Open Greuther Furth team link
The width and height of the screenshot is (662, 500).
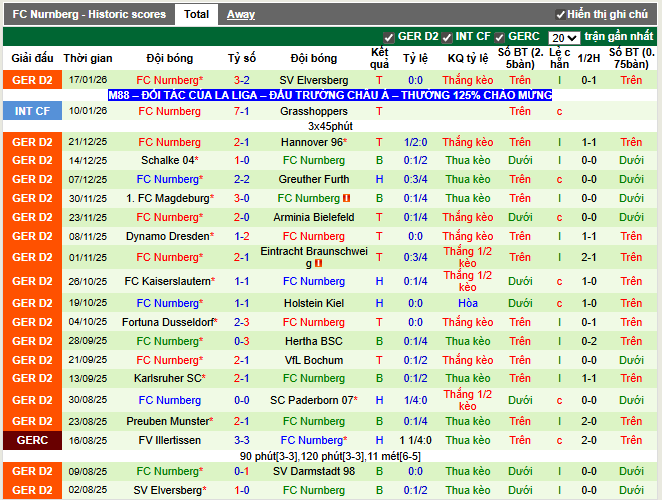point(314,179)
